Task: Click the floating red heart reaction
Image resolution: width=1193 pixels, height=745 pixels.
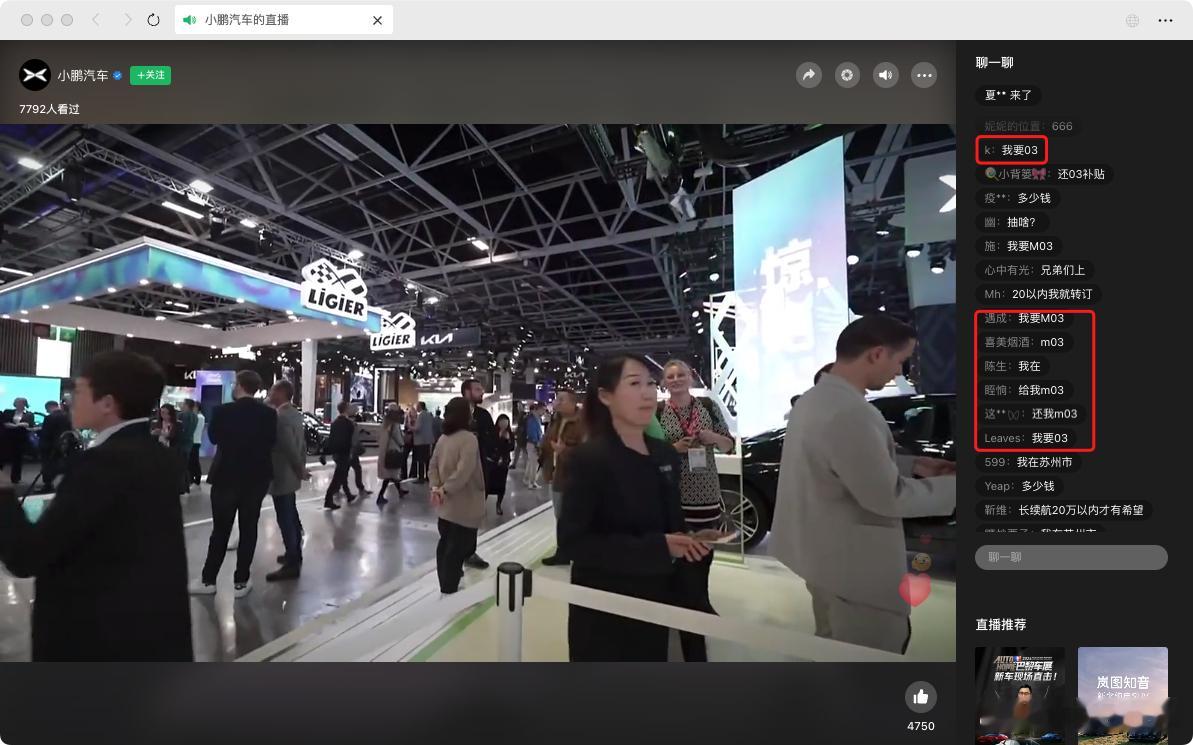Action: point(915,590)
